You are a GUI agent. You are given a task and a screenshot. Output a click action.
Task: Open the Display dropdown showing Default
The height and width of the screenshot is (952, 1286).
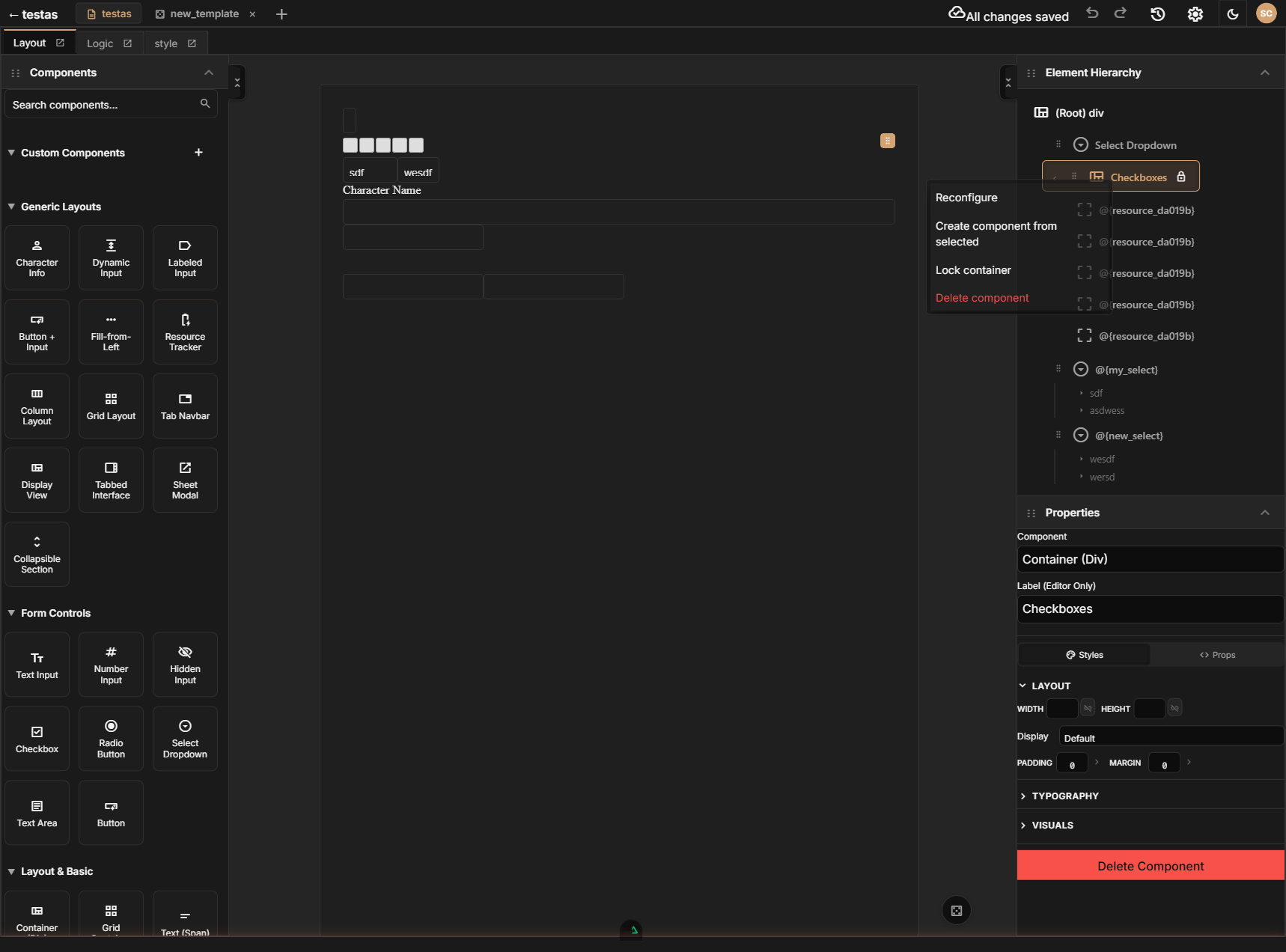pos(1171,736)
